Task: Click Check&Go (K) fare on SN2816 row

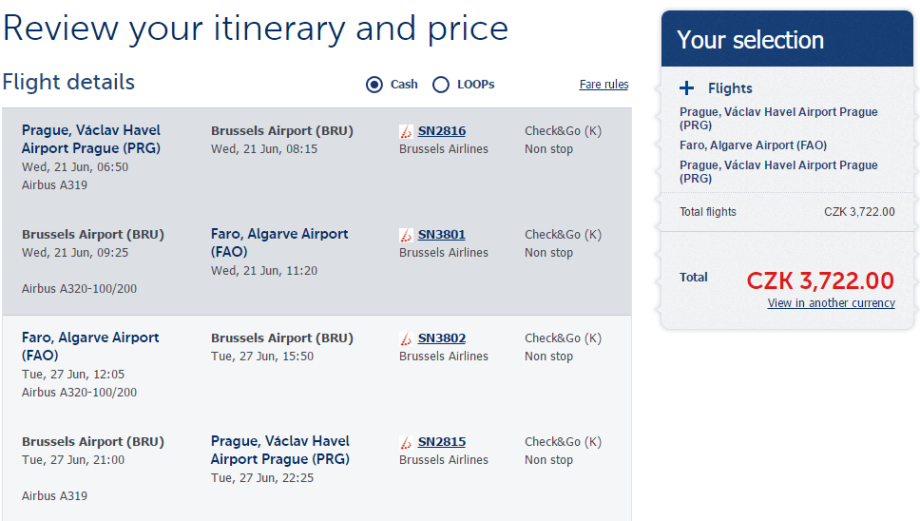Action: click(563, 131)
